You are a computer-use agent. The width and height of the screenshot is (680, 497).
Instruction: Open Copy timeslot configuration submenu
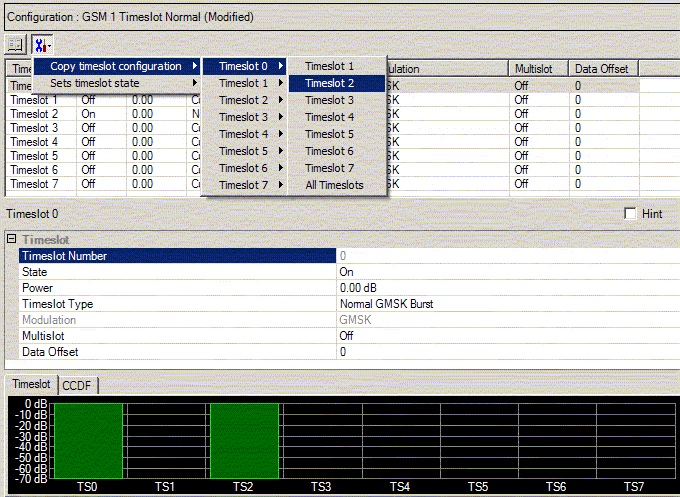116,66
